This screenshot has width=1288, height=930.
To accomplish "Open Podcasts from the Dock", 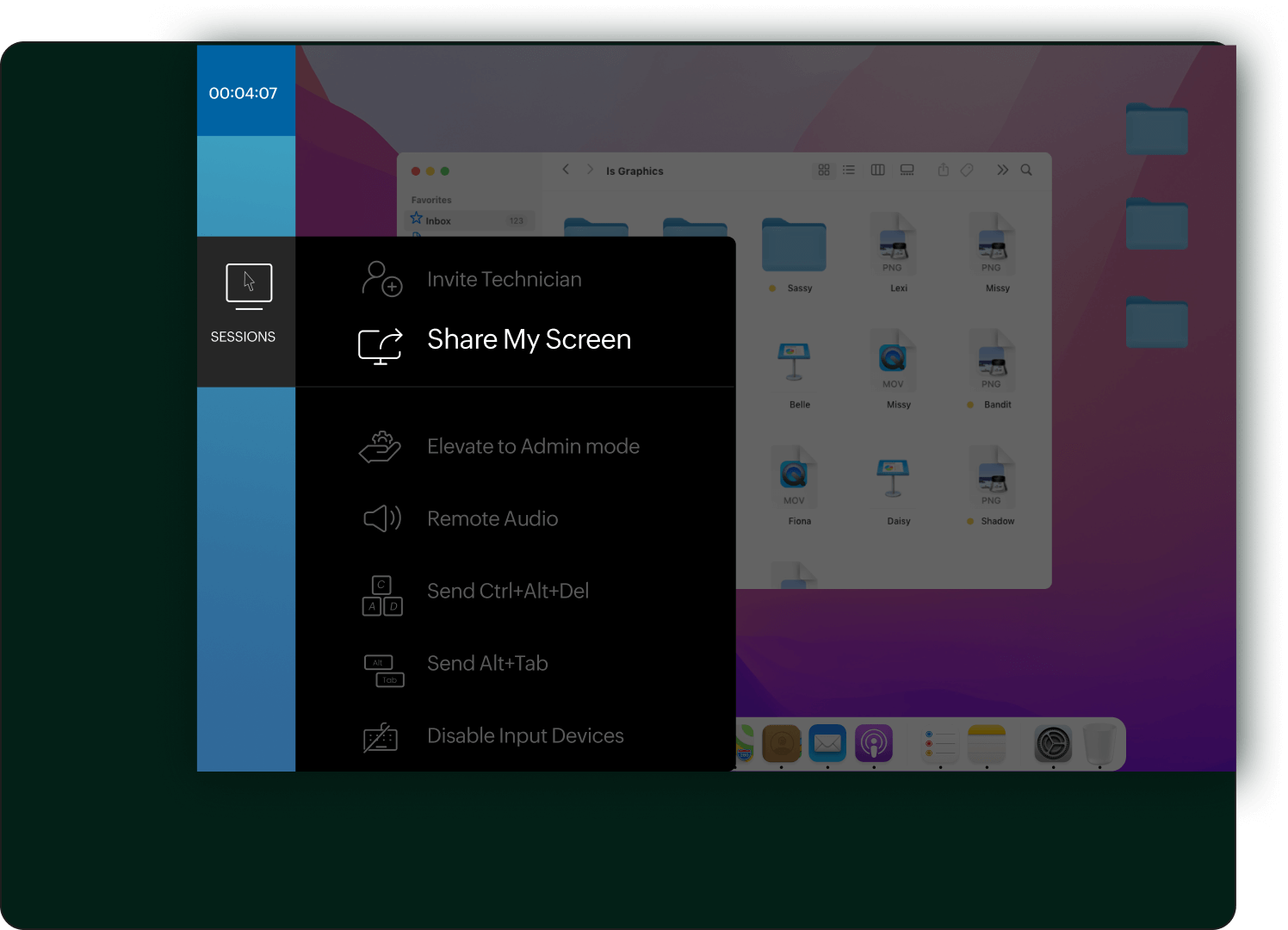I will click(x=874, y=743).
